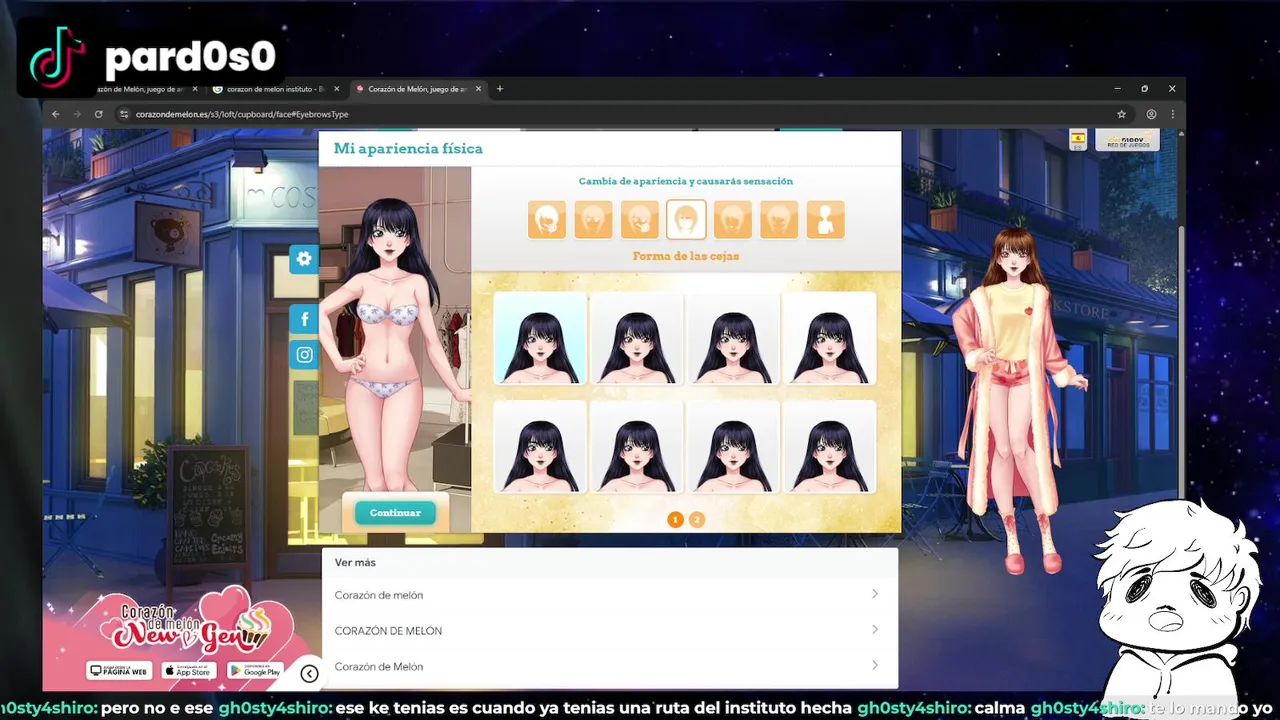Screen dimensions: 1280x720
Task: Expand the chevron on bottom 'Corazón de Melón' row
Action: (875, 666)
